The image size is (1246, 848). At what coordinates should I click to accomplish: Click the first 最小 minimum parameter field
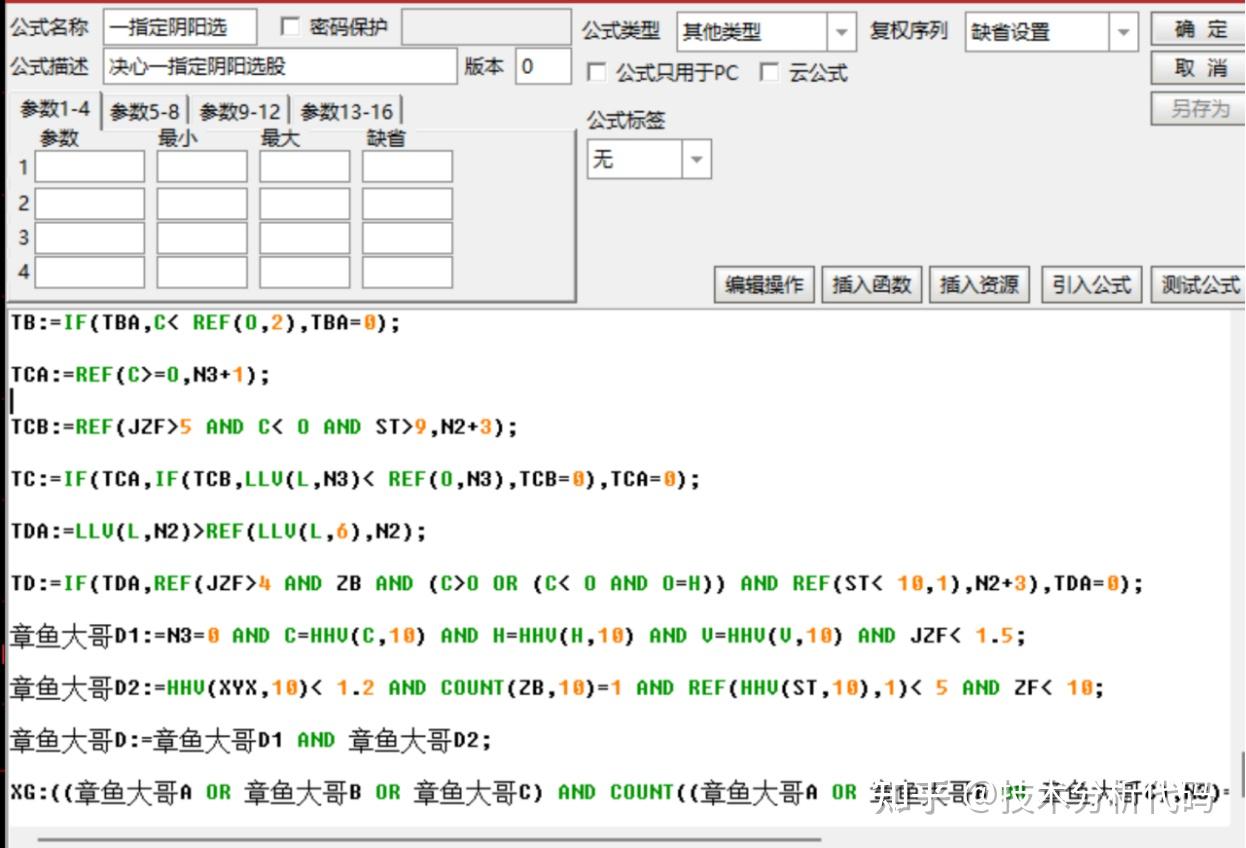(201, 167)
